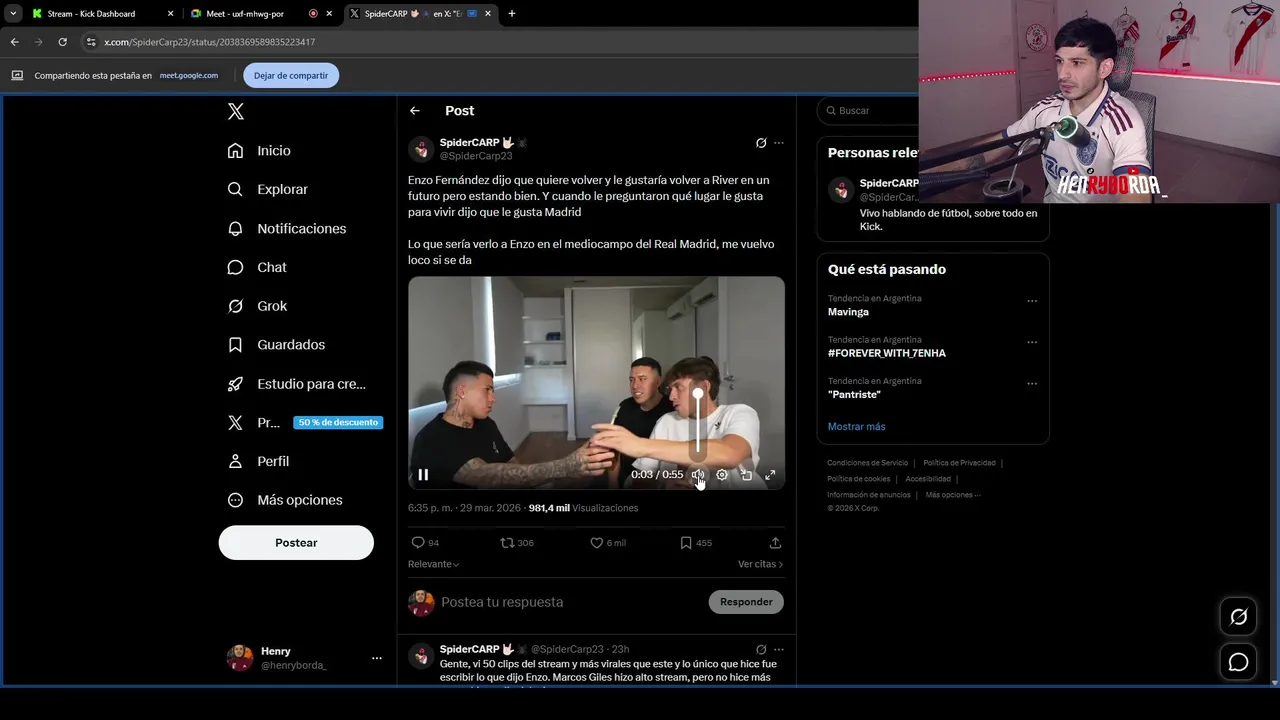Open floating Grok button

tap(1238, 617)
